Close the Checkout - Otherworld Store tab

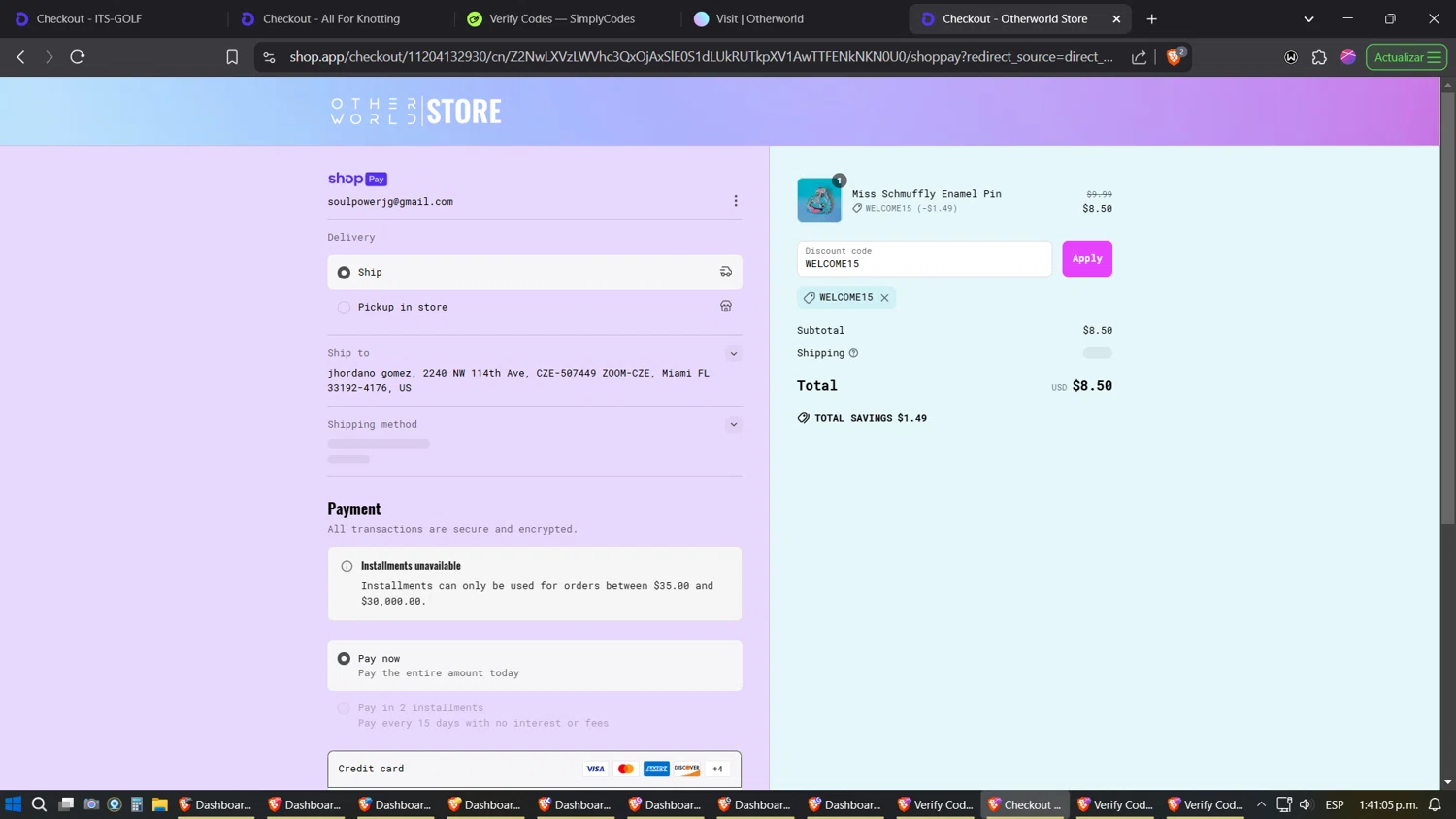1116,18
